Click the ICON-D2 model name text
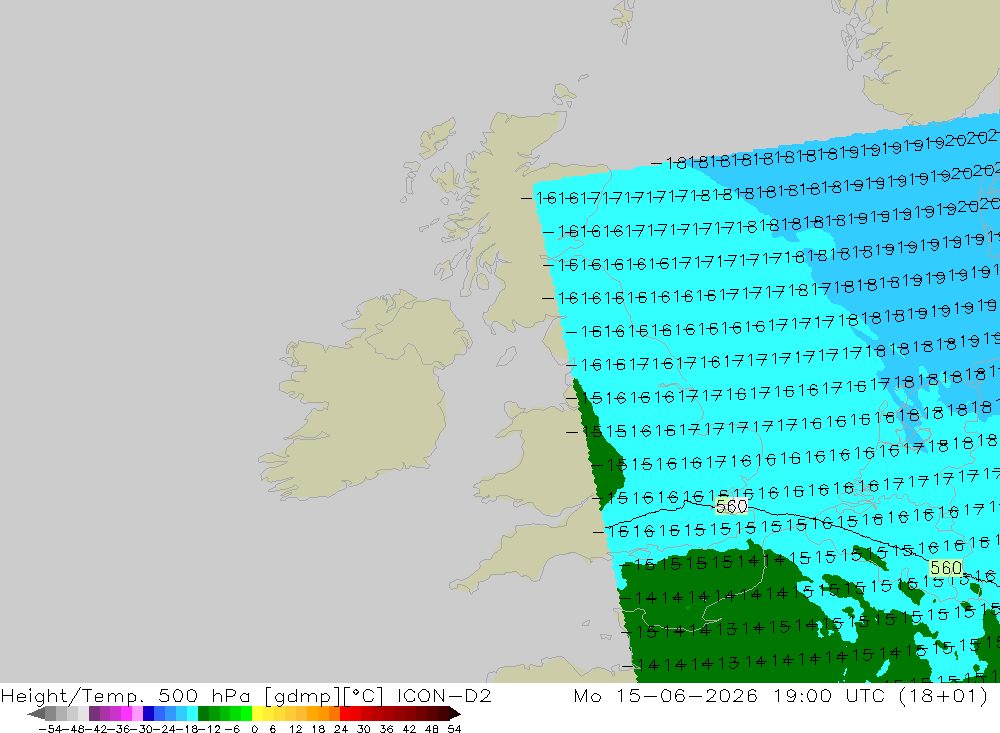 click(444, 695)
